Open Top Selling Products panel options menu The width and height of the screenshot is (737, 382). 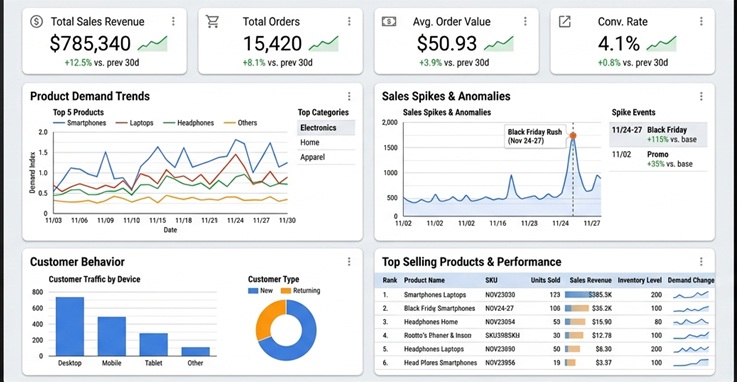point(701,262)
